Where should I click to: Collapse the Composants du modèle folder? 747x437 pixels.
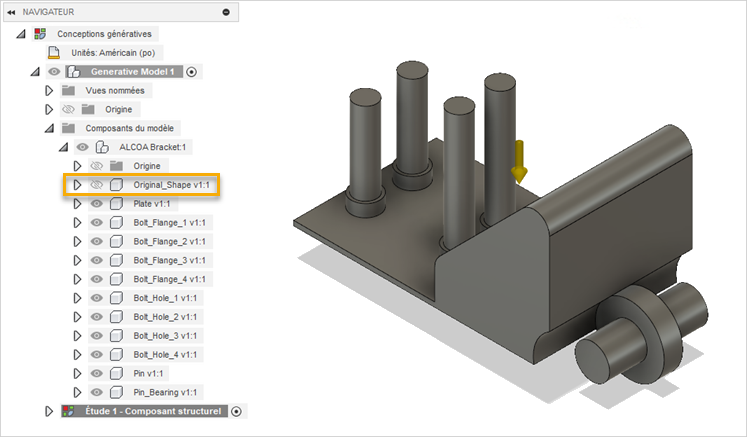point(49,128)
